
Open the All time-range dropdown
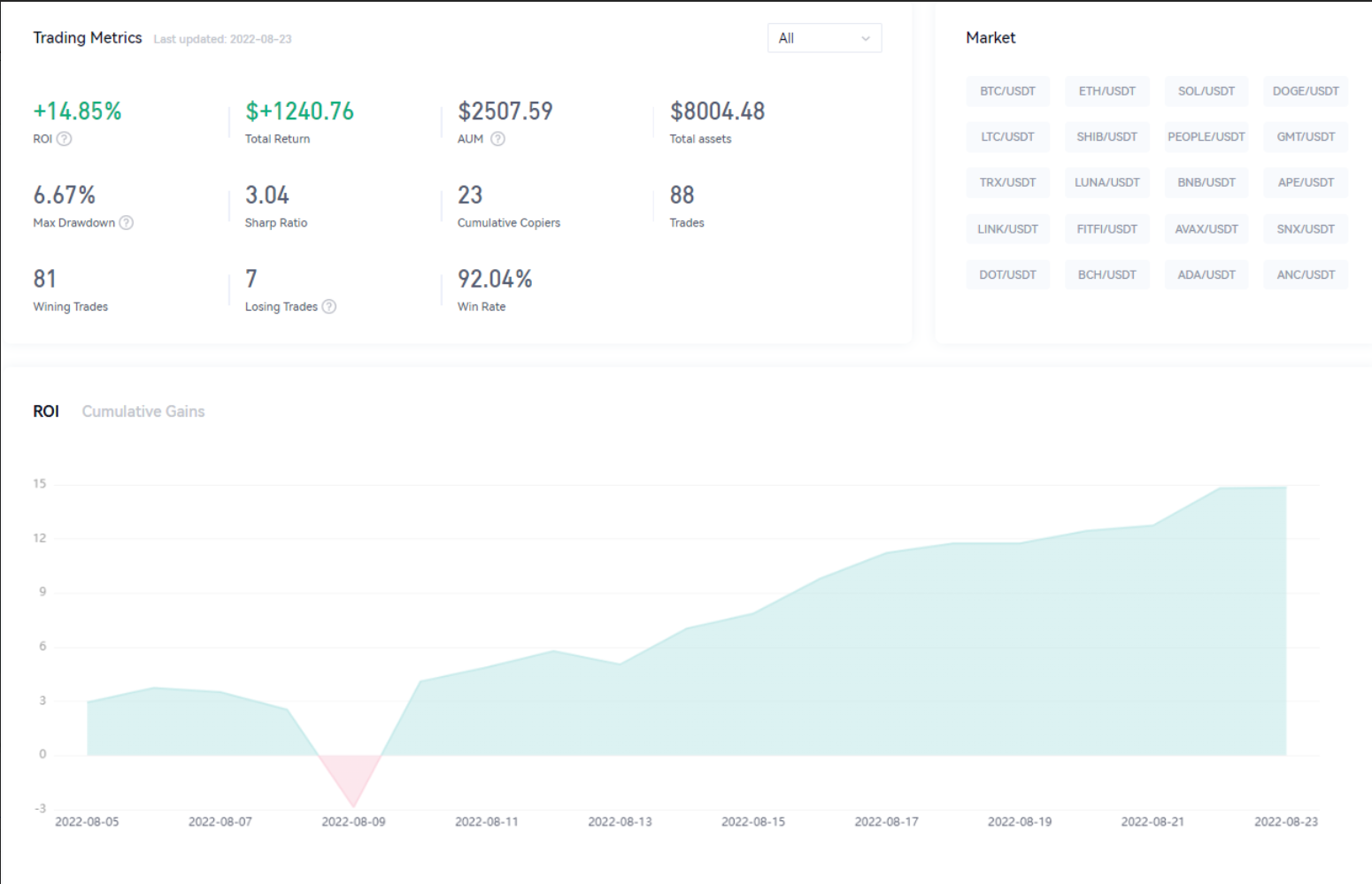[824, 38]
